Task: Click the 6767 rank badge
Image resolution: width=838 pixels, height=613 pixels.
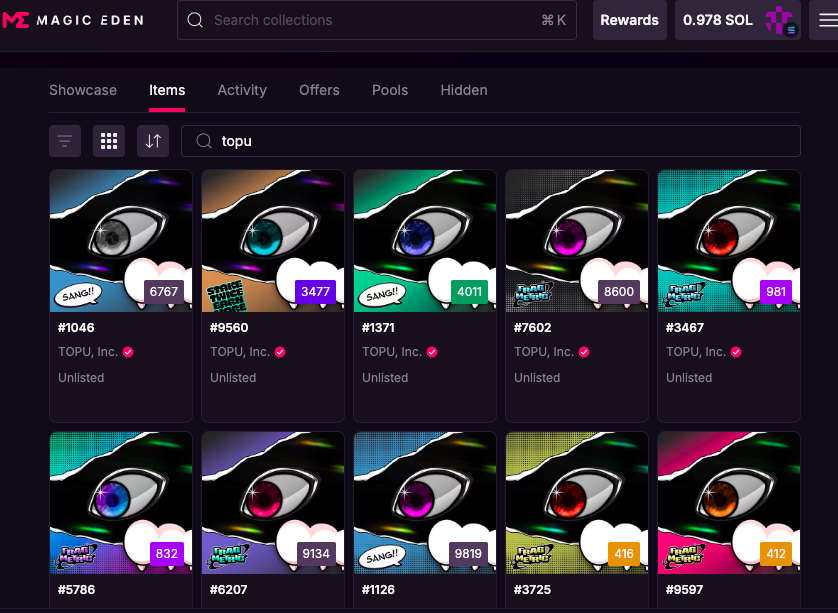Action: pyautogui.click(x=164, y=292)
